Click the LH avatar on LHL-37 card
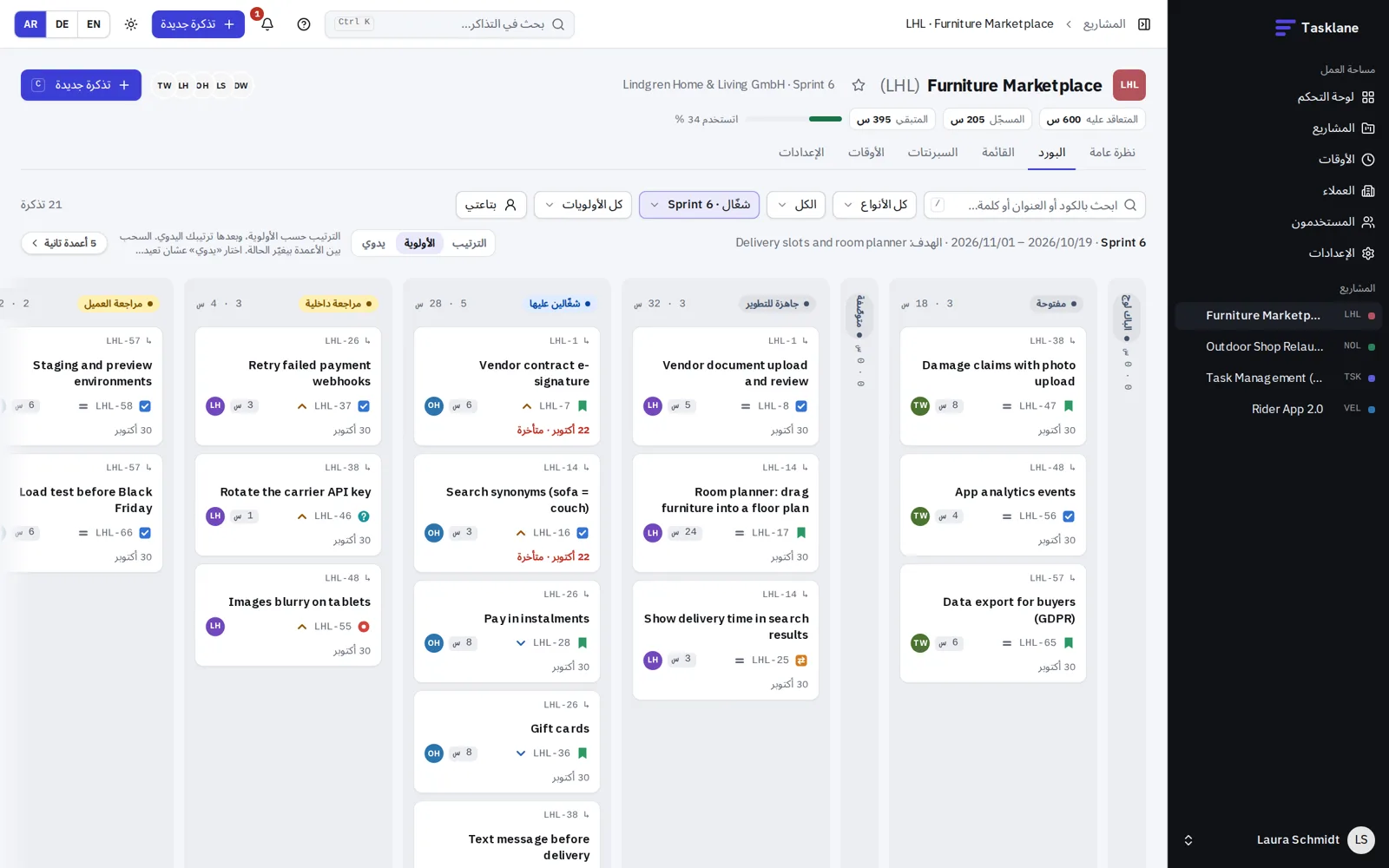The height and width of the screenshot is (868, 1389). (215, 405)
